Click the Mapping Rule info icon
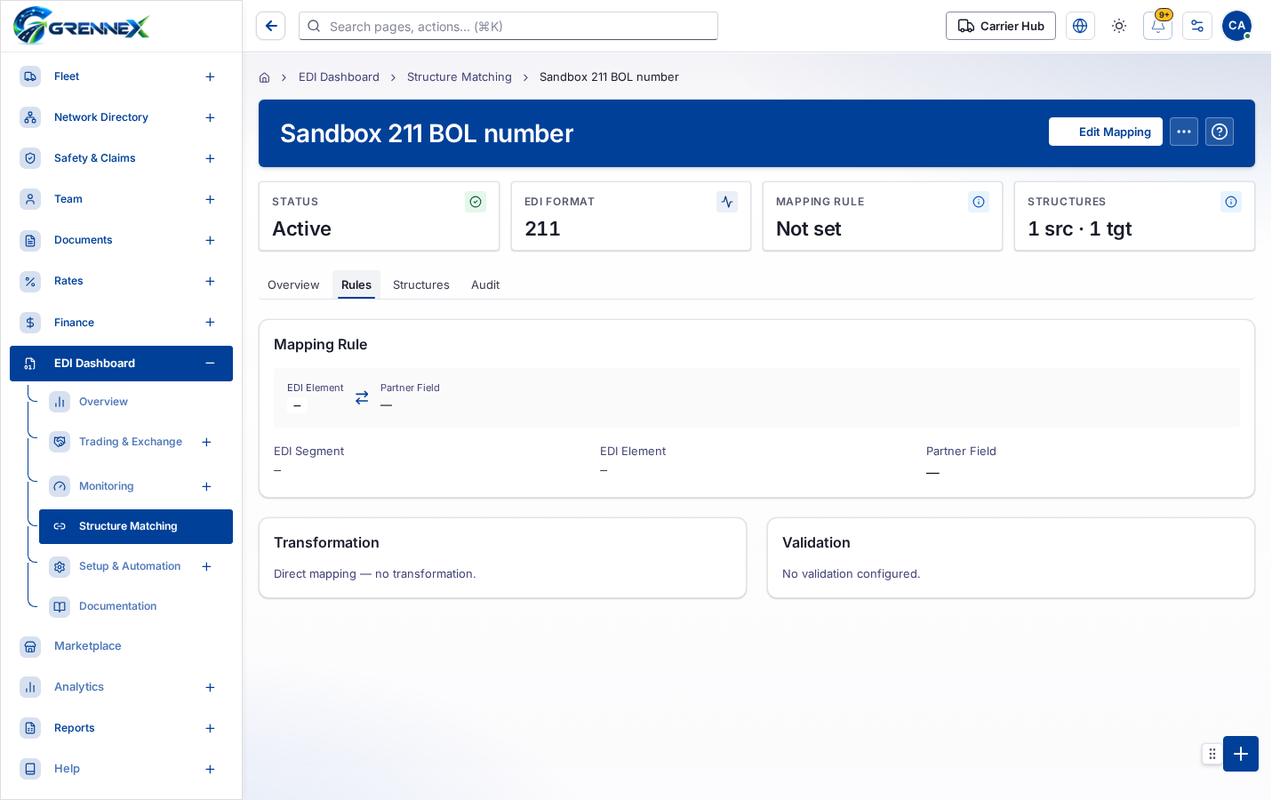Image resolution: width=1280 pixels, height=800 pixels. (979, 202)
